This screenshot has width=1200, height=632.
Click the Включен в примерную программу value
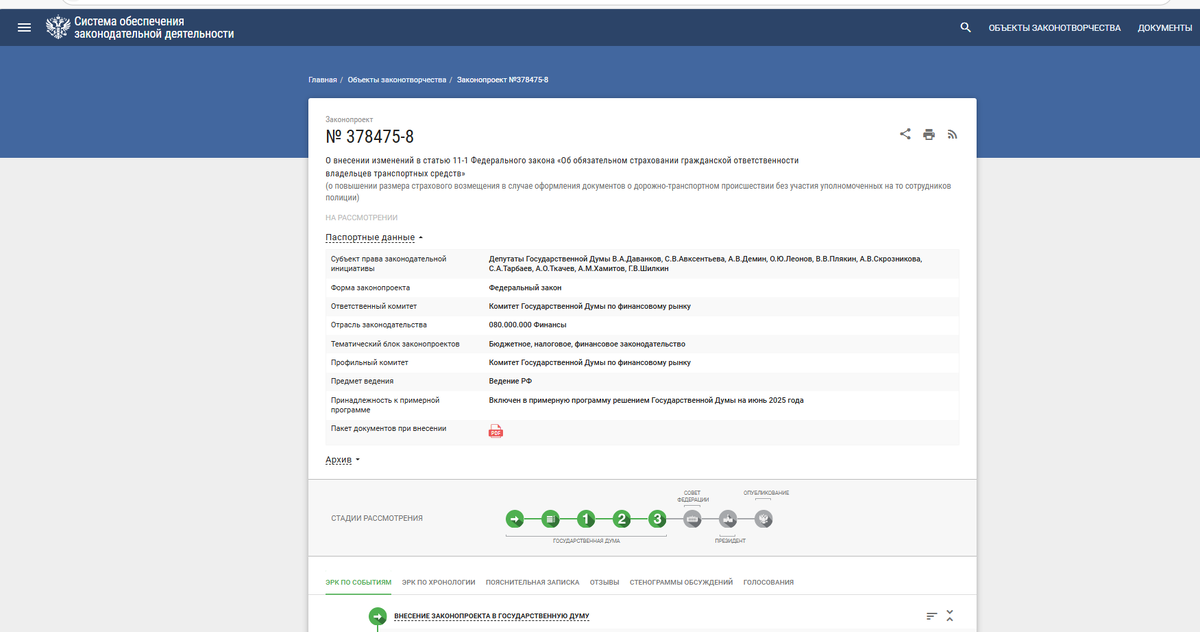(646, 400)
